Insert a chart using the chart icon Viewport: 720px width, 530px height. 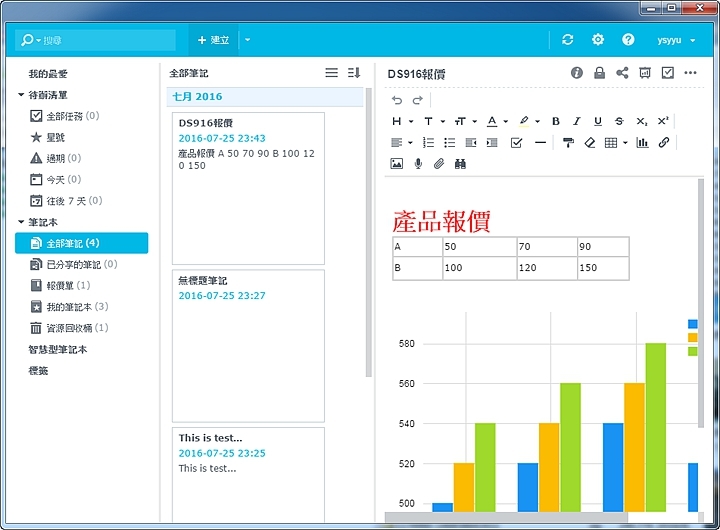(x=643, y=143)
